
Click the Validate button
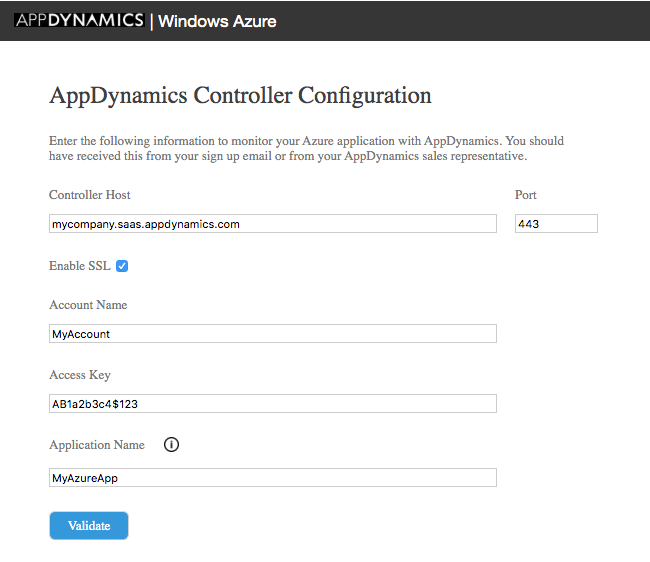pyautogui.click(x=89, y=525)
